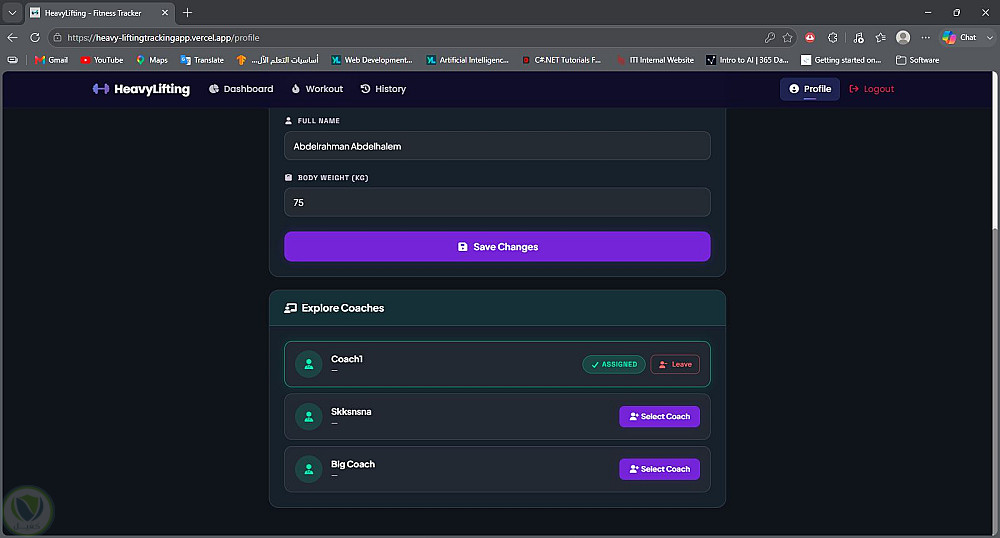Expand the Copilot Chat sidebar chevron

[990, 38]
